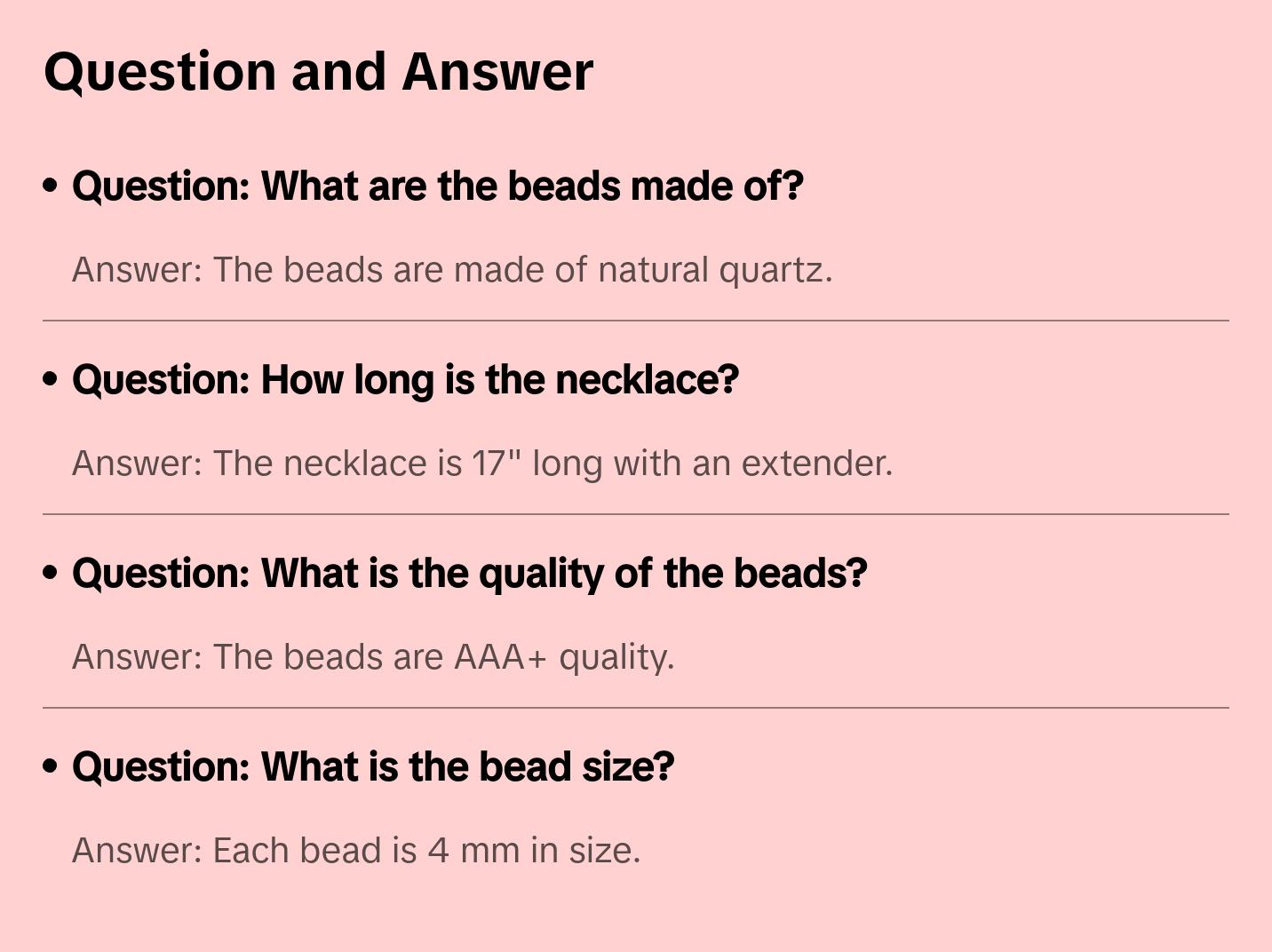Select the question about what beads are made of
The image size is (1272, 952).
click(437, 186)
